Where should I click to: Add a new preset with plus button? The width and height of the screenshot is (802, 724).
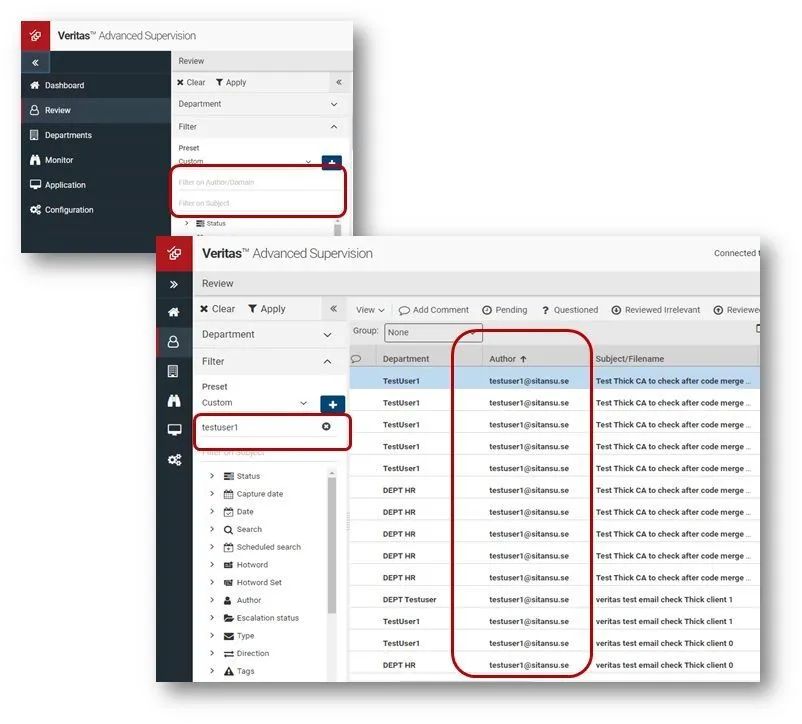coord(332,404)
